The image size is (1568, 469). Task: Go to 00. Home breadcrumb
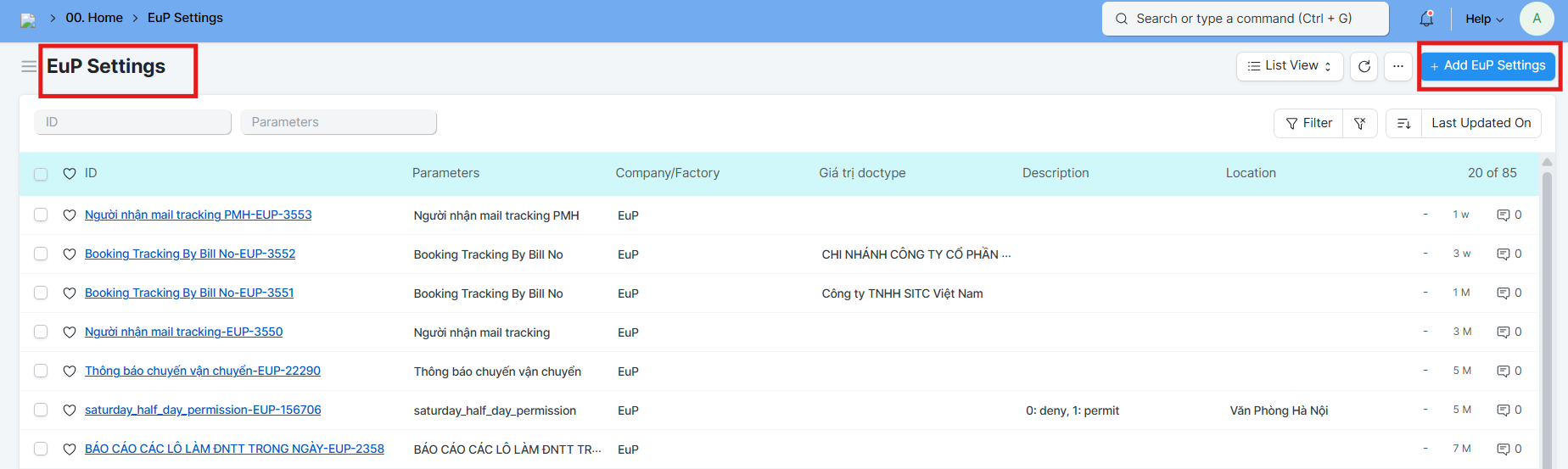pyautogui.click(x=94, y=18)
